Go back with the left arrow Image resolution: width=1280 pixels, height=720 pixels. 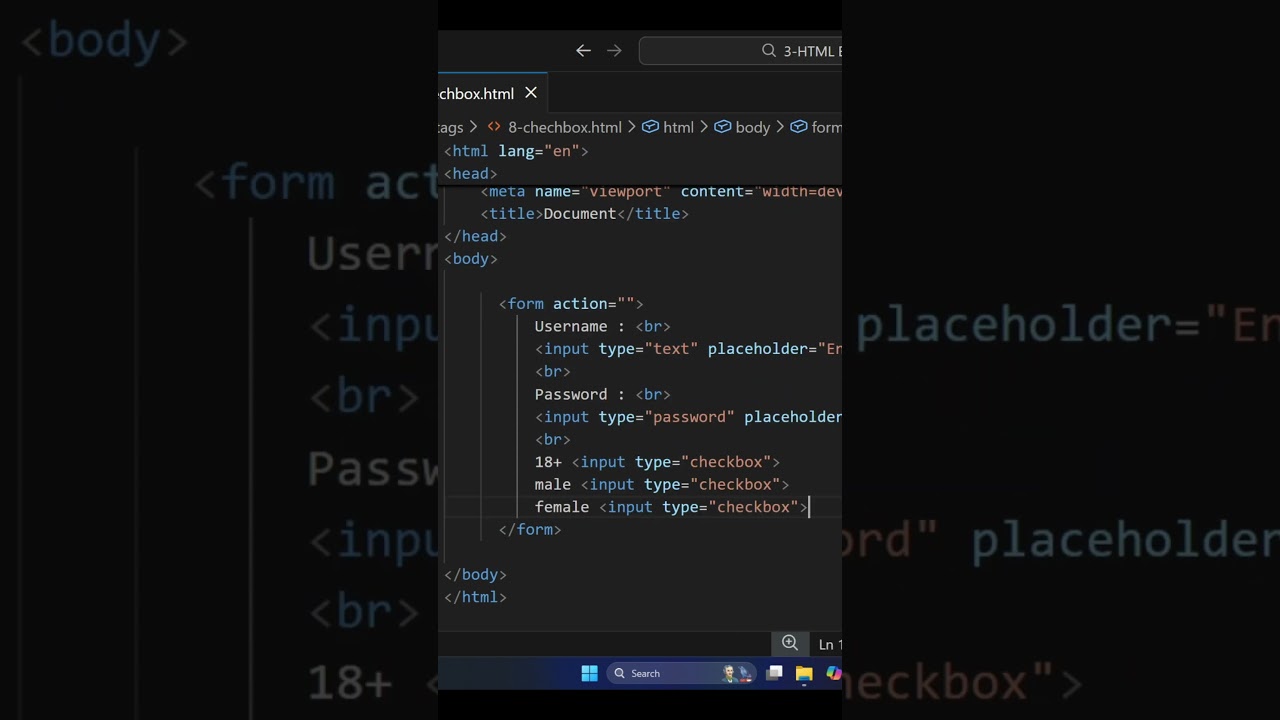(583, 51)
